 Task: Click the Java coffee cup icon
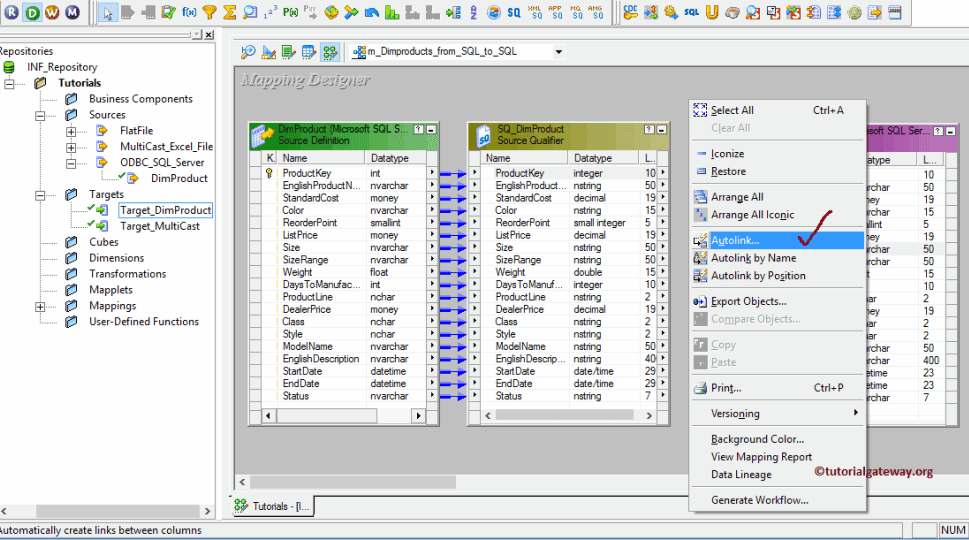[732, 12]
